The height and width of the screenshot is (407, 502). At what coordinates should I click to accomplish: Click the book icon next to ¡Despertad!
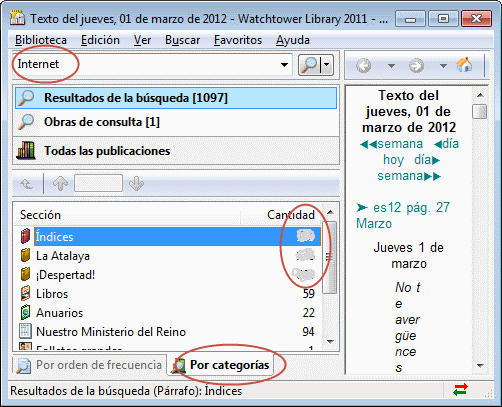pyautogui.click(x=25, y=274)
